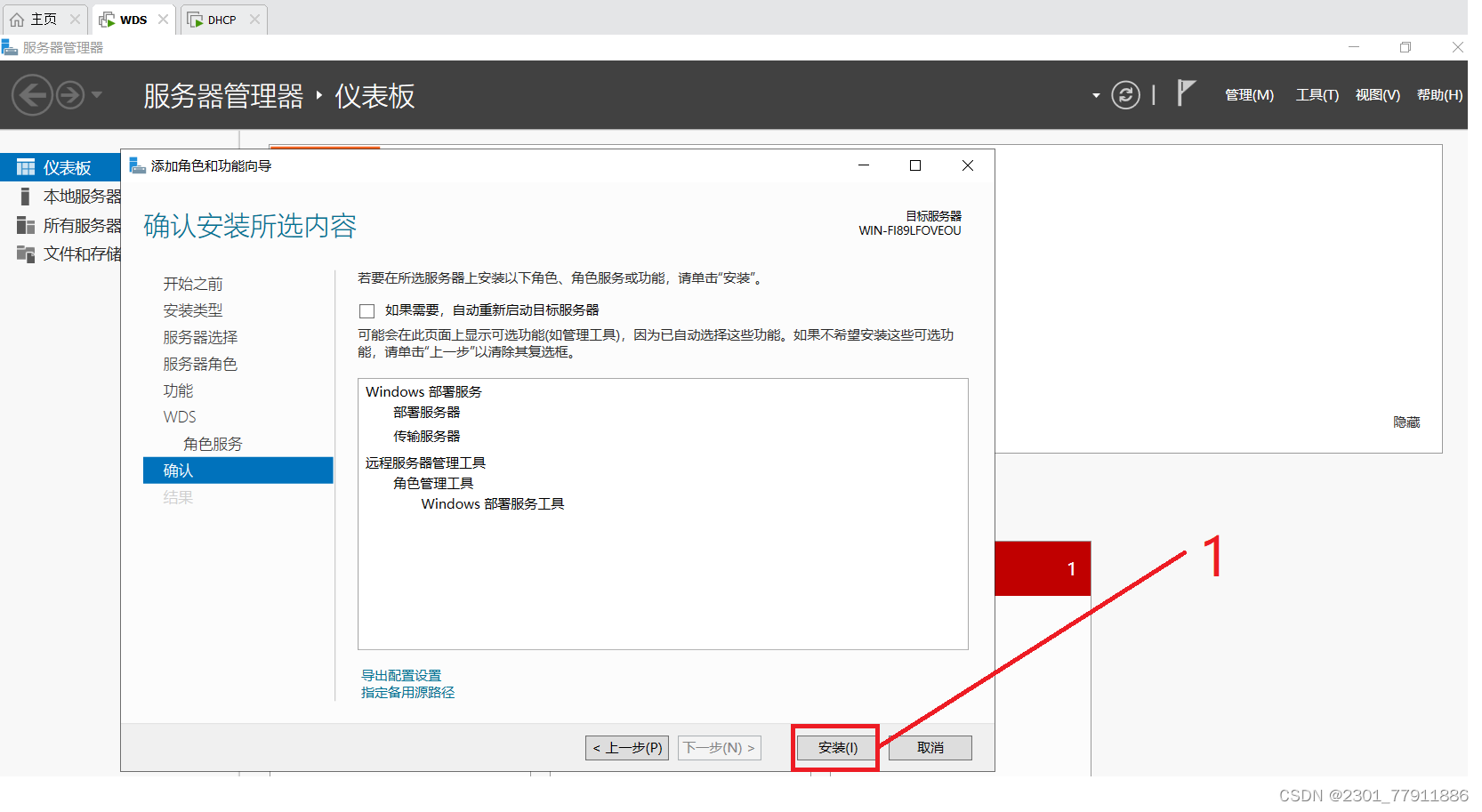Open the notifications flag icon
Screen dimensions: 1482x812
coord(1186,93)
